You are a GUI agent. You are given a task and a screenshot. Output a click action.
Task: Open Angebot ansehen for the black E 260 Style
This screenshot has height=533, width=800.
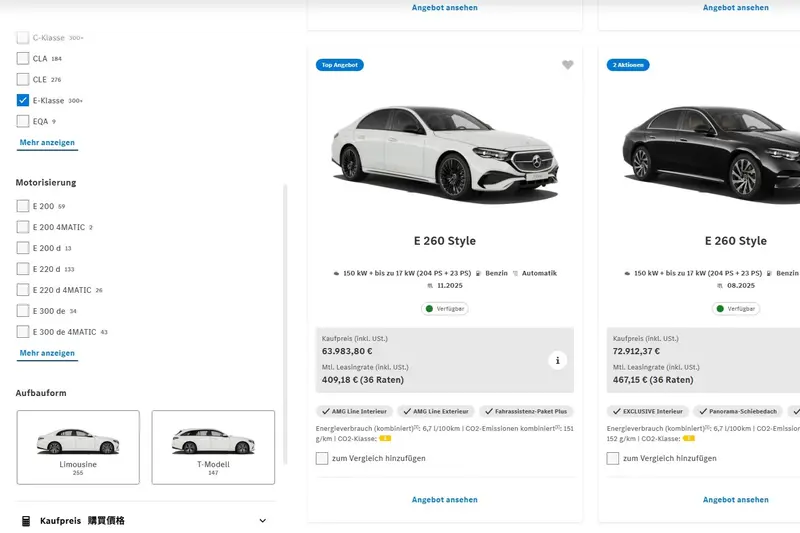[736, 499]
